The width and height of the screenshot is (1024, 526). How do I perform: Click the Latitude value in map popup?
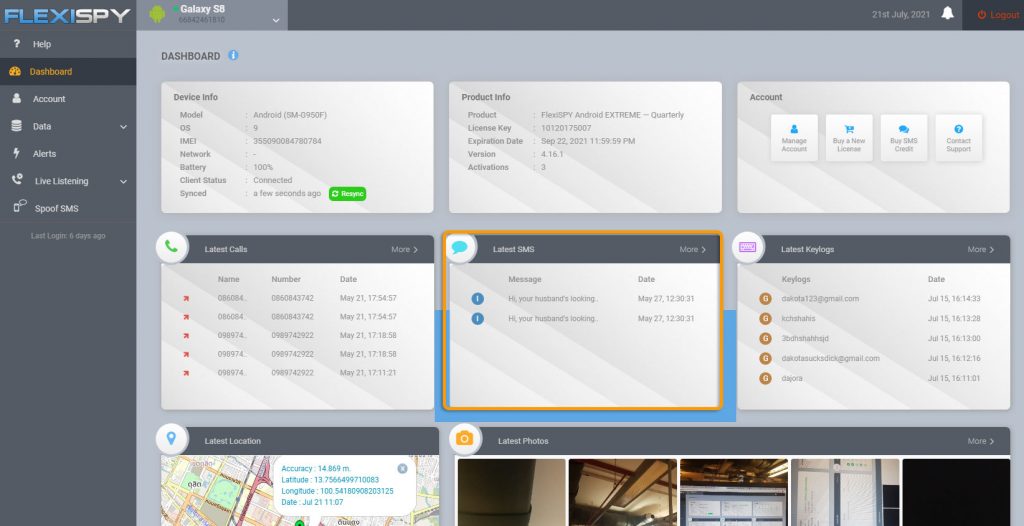347,480
